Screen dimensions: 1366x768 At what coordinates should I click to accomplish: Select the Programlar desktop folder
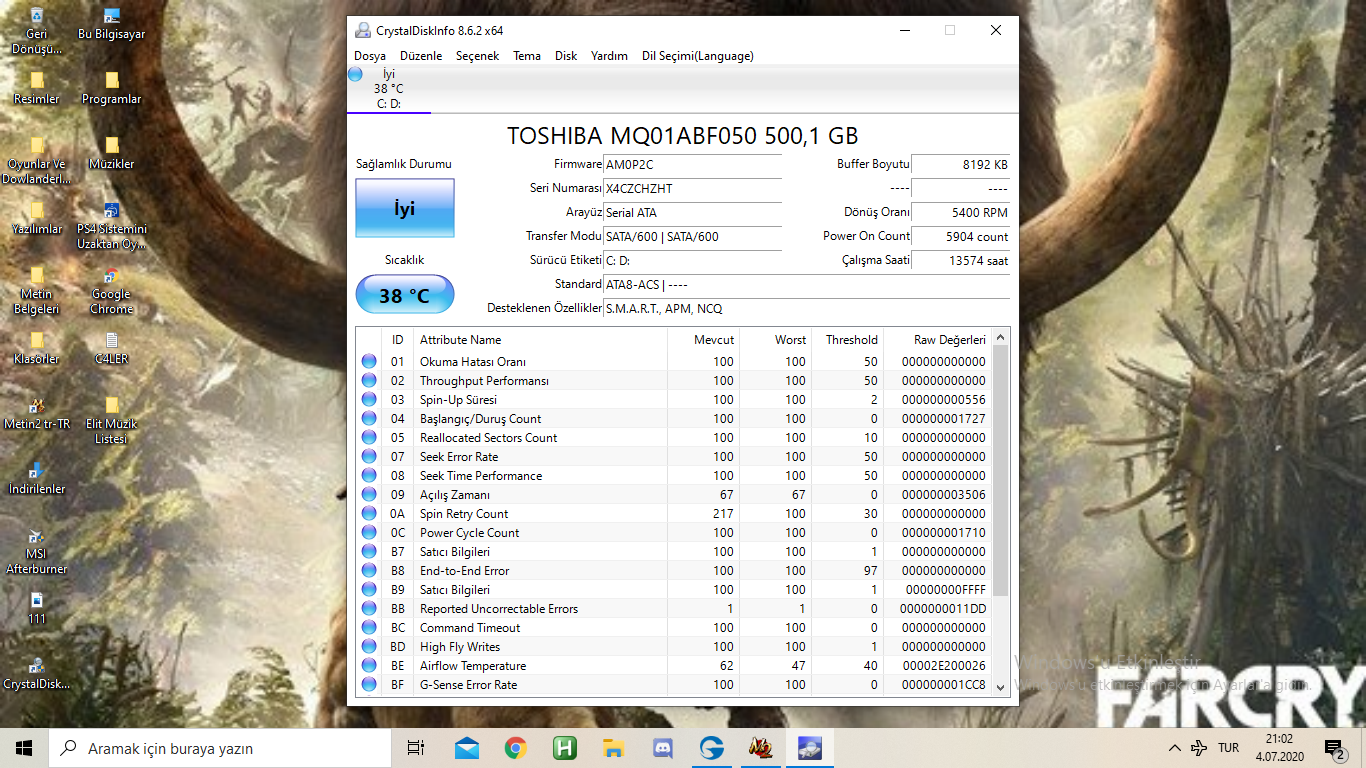(x=111, y=89)
